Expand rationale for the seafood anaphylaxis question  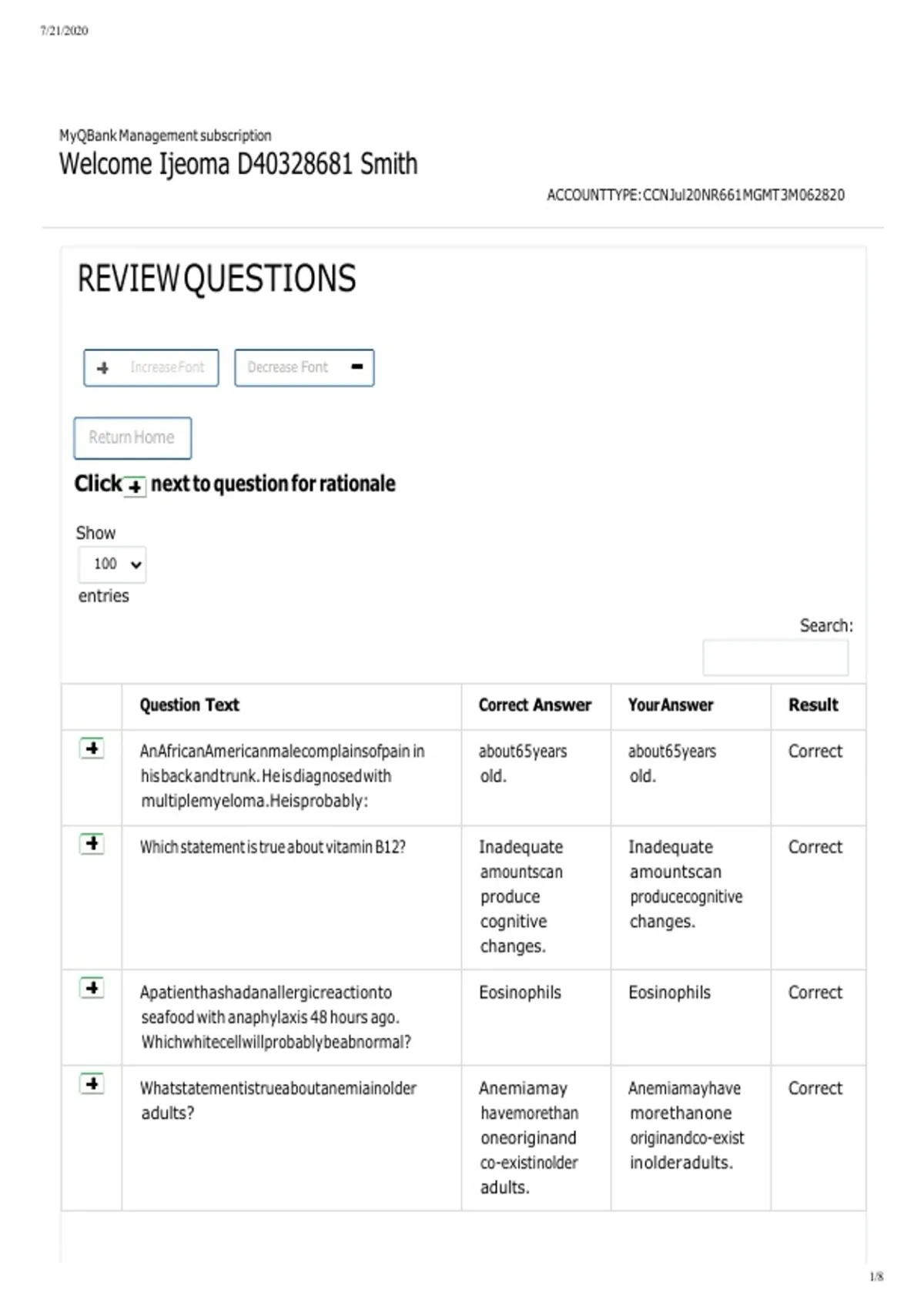(92, 987)
